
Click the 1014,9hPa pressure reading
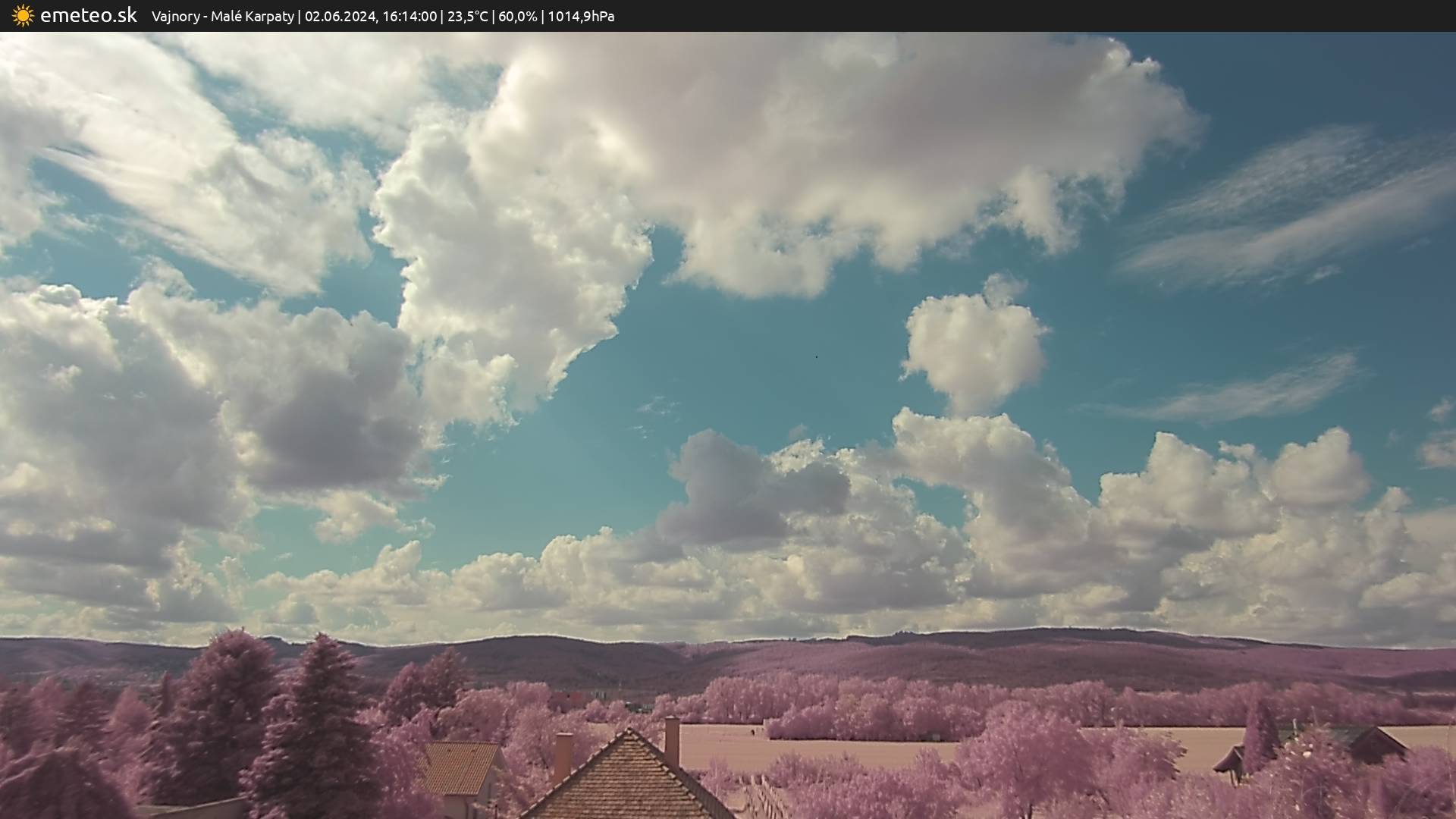click(x=581, y=17)
